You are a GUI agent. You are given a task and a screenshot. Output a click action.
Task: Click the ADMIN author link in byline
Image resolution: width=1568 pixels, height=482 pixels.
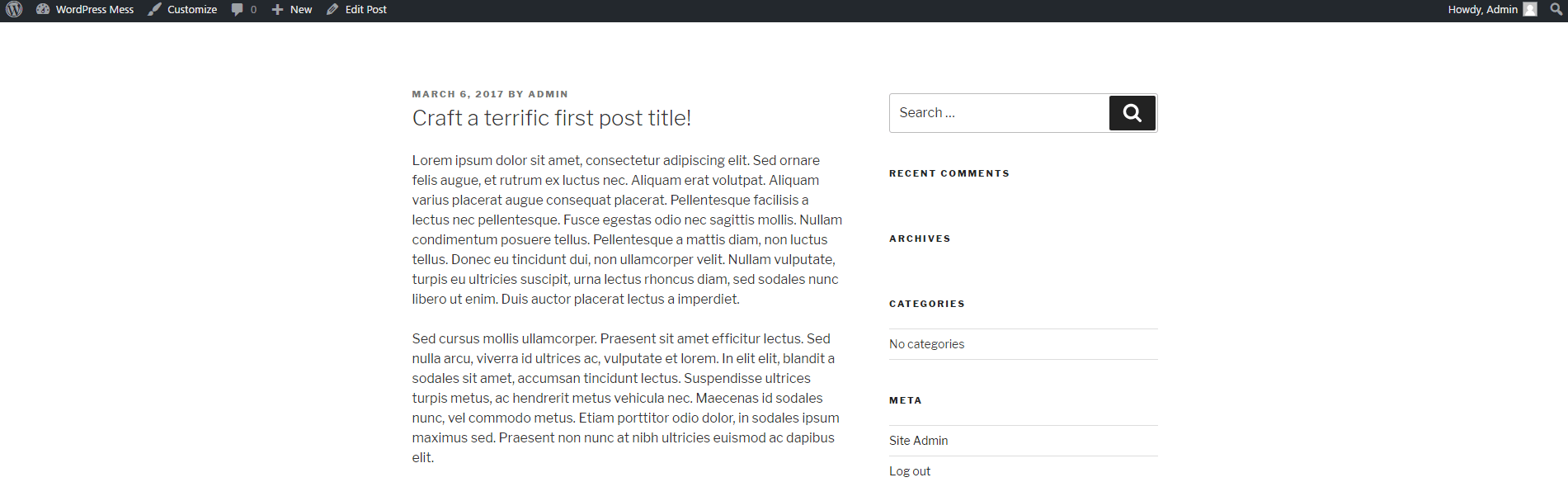(548, 94)
